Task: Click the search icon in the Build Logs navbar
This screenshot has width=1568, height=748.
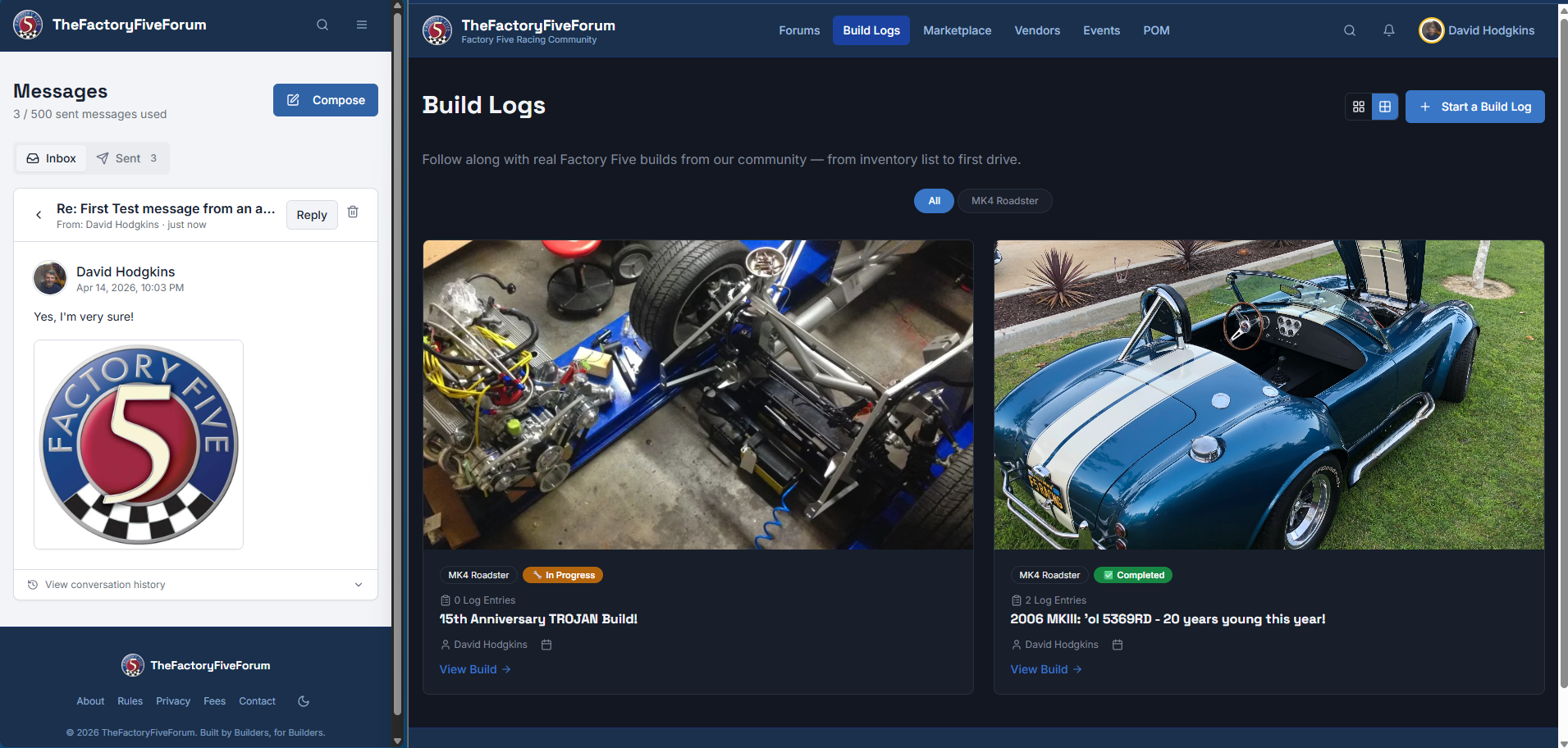Action: click(1350, 30)
